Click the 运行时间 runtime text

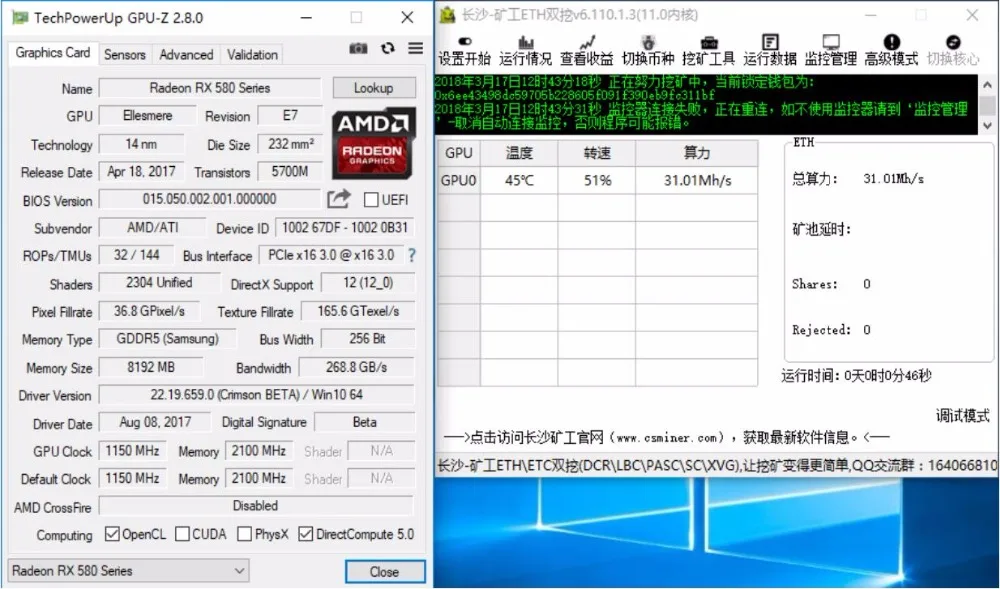[x=857, y=375]
